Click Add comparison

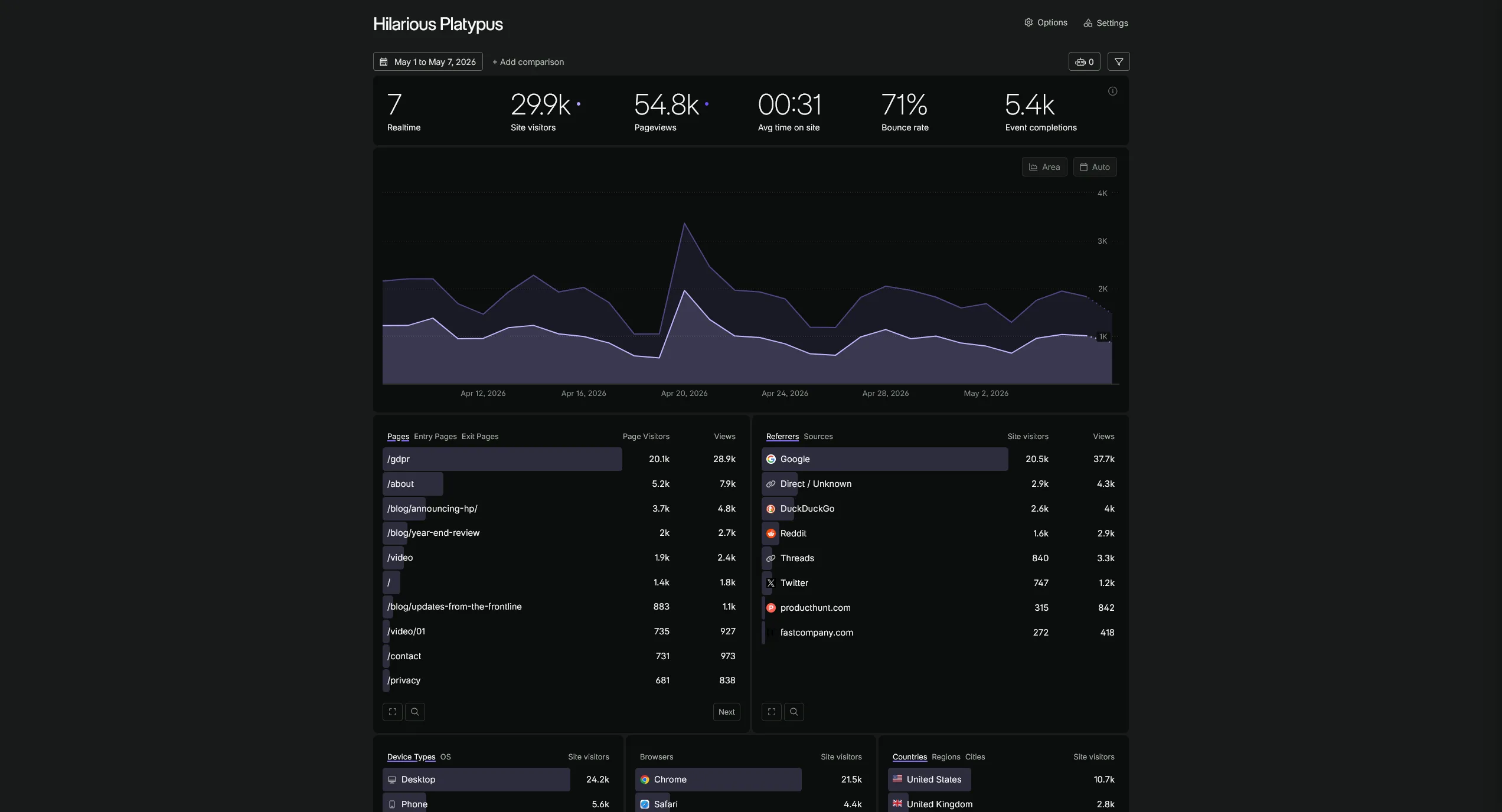click(528, 62)
